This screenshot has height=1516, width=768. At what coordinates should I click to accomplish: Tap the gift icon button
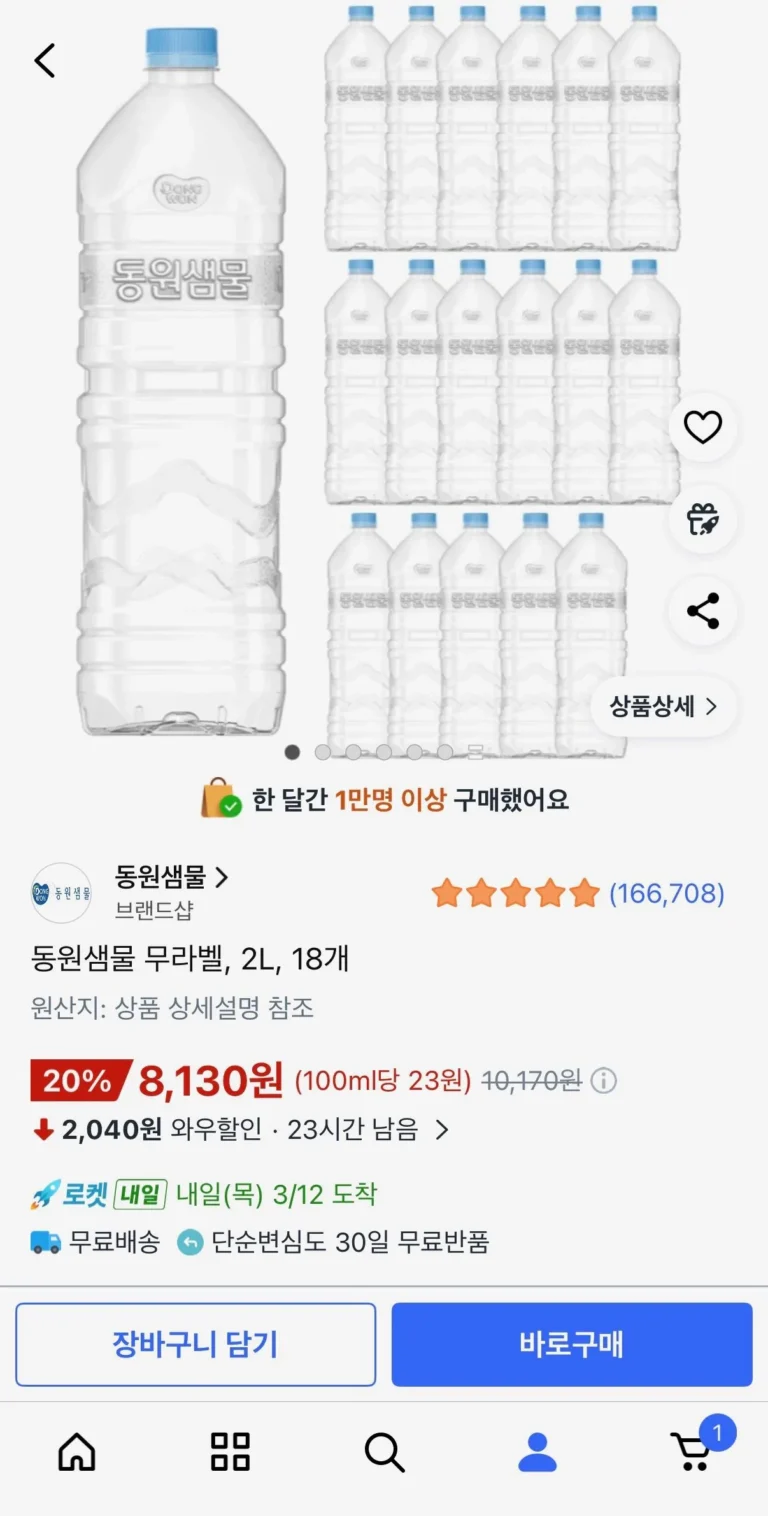pyautogui.click(x=702, y=519)
